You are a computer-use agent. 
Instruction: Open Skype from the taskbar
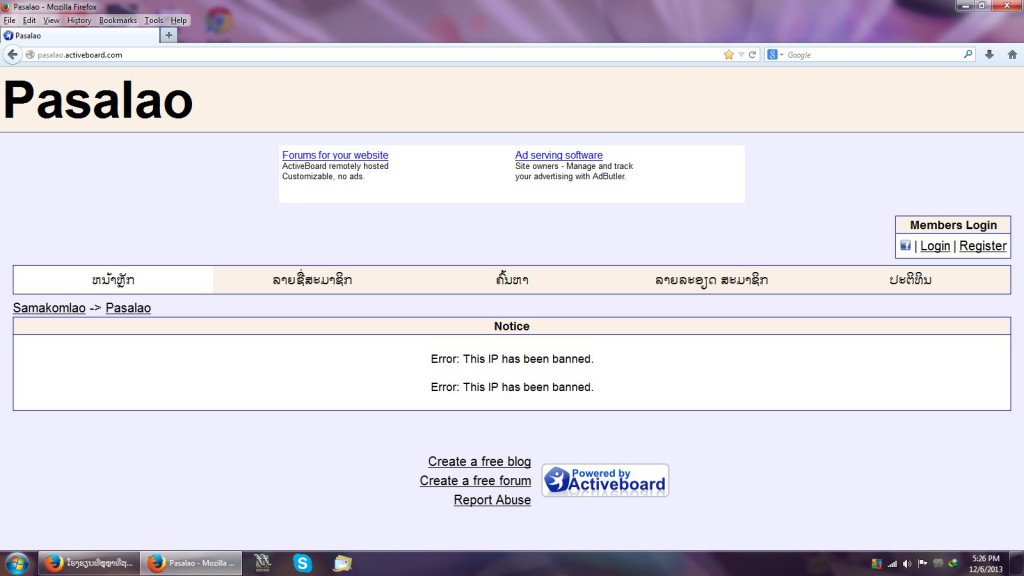point(302,563)
